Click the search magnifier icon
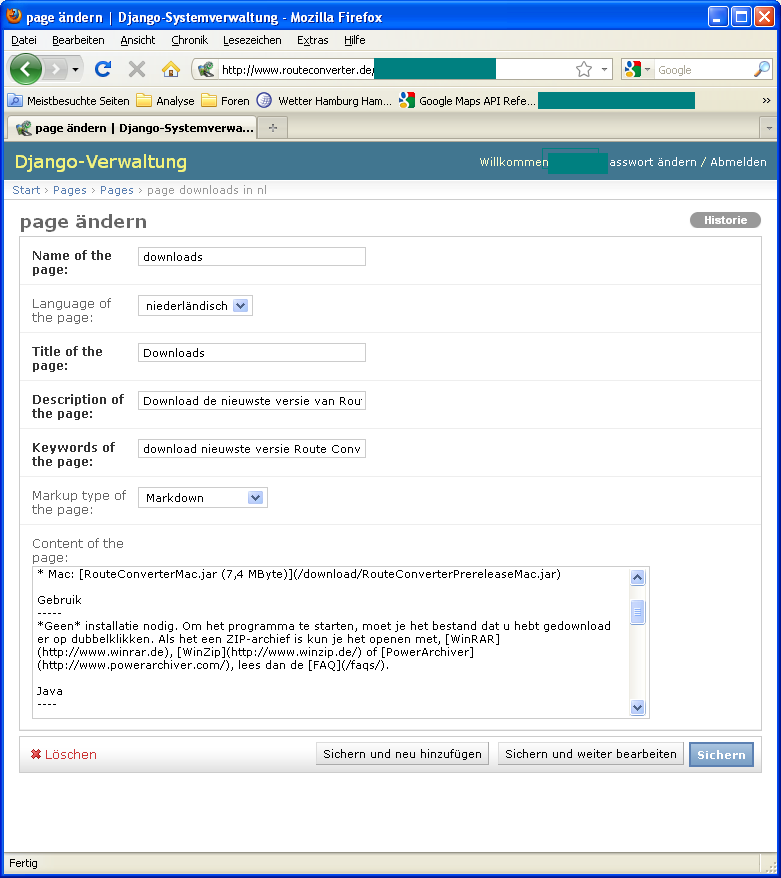 [x=761, y=69]
